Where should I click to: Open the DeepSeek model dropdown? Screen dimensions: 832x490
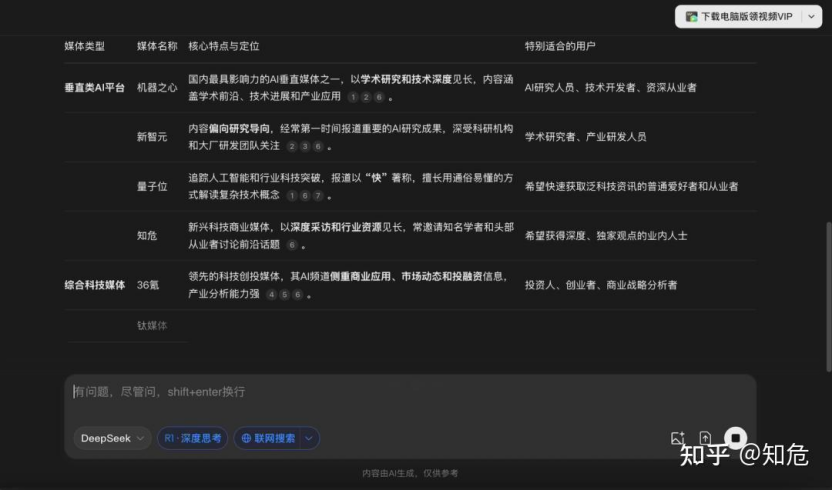[x=111, y=438]
